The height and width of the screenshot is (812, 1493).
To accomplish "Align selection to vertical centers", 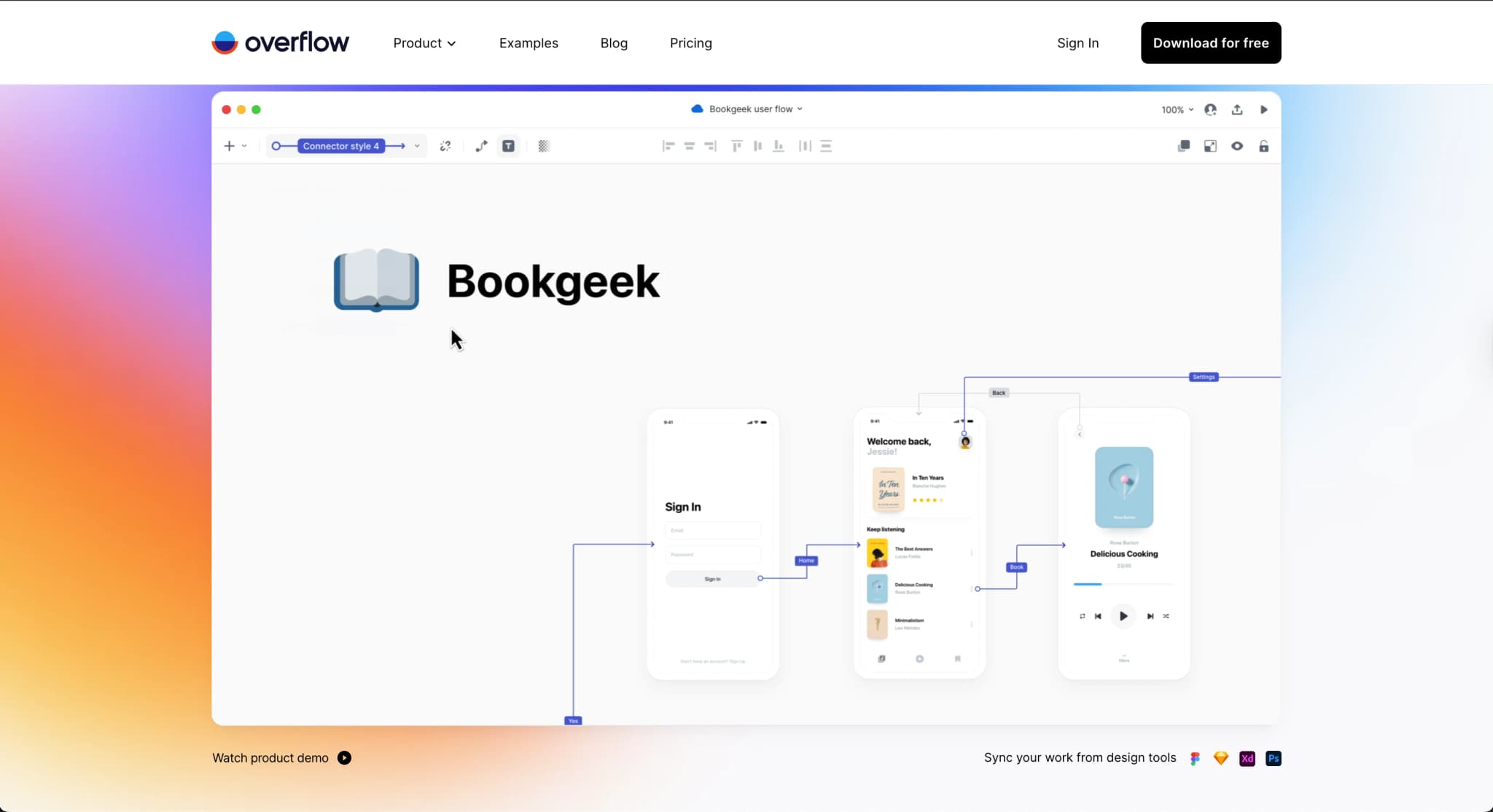I will (x=757, y=146).
